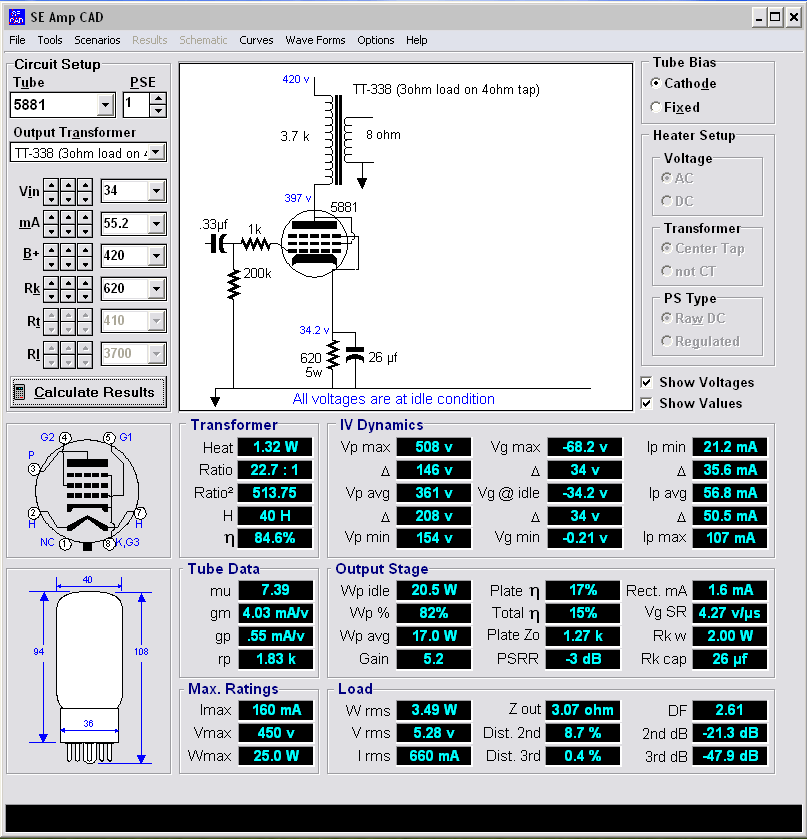Image resolution: width=807 pixels, height=839 pixels.
Task: Open the Rl value dropdown
Action: coord(156,354)
